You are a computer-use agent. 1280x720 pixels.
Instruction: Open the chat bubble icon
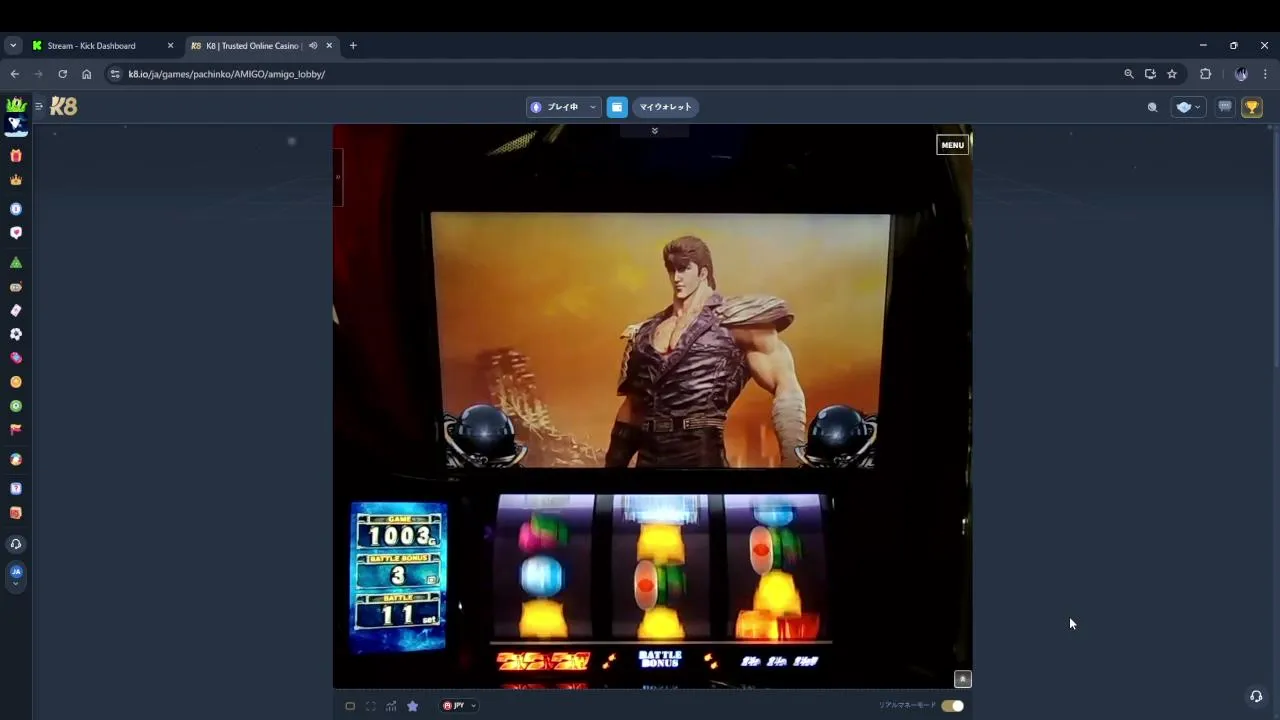(x=1225, y=107)
